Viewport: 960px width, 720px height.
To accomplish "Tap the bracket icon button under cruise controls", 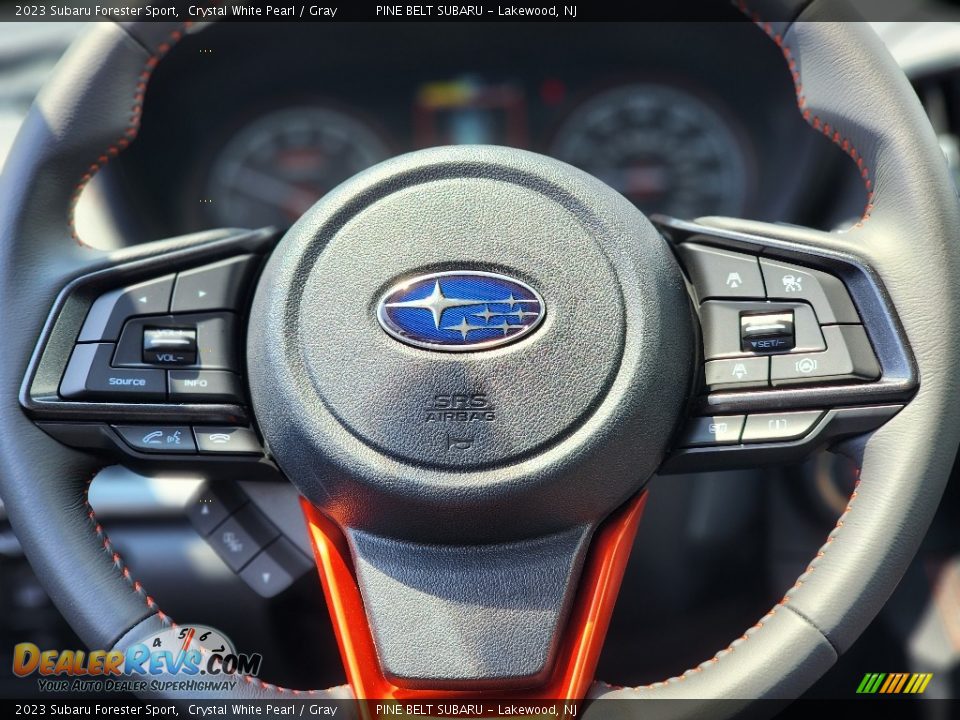I will (x=784, y=424).
